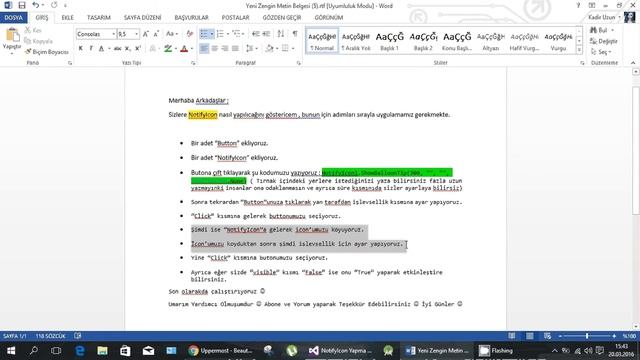Image resolution: width=640 pixels, height=360 pixels.
Task: Decrease paragraph indent
Action: click(256, 34)
